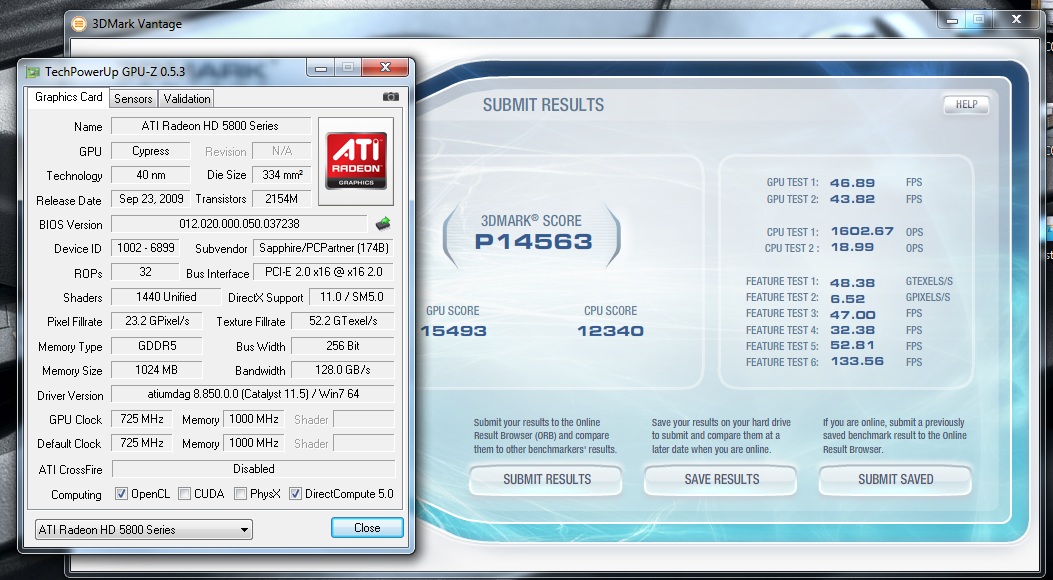Image resolution: width=1053 pixels, height=580 pixels.
Task: Click the Bandwidth value 128.0 GB/s
Action: click(x=343, y=370)
